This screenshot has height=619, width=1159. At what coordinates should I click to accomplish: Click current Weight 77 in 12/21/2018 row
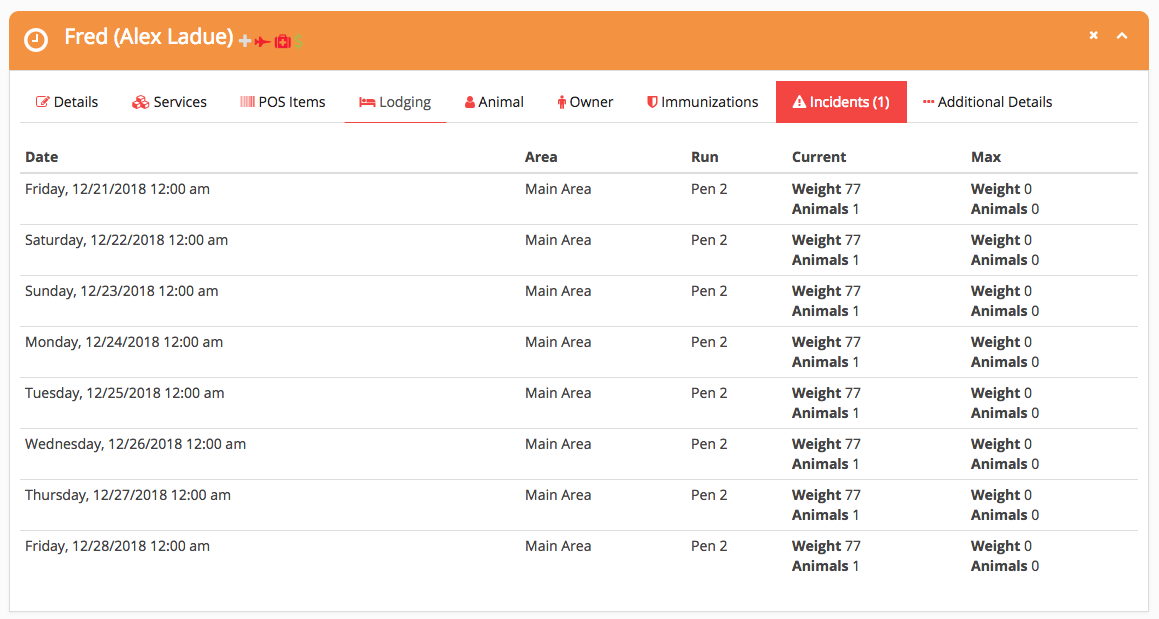[826, 189]
